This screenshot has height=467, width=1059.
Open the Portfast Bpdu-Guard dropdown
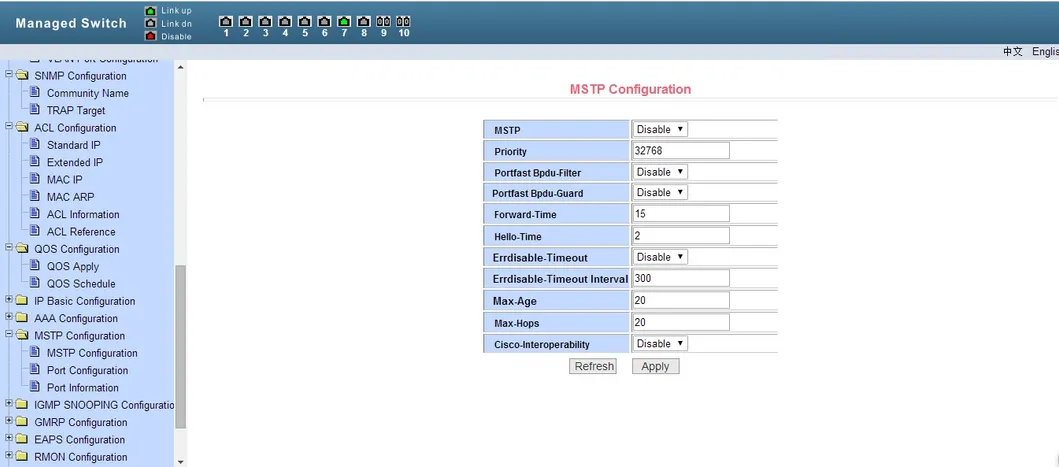[660, 193]
